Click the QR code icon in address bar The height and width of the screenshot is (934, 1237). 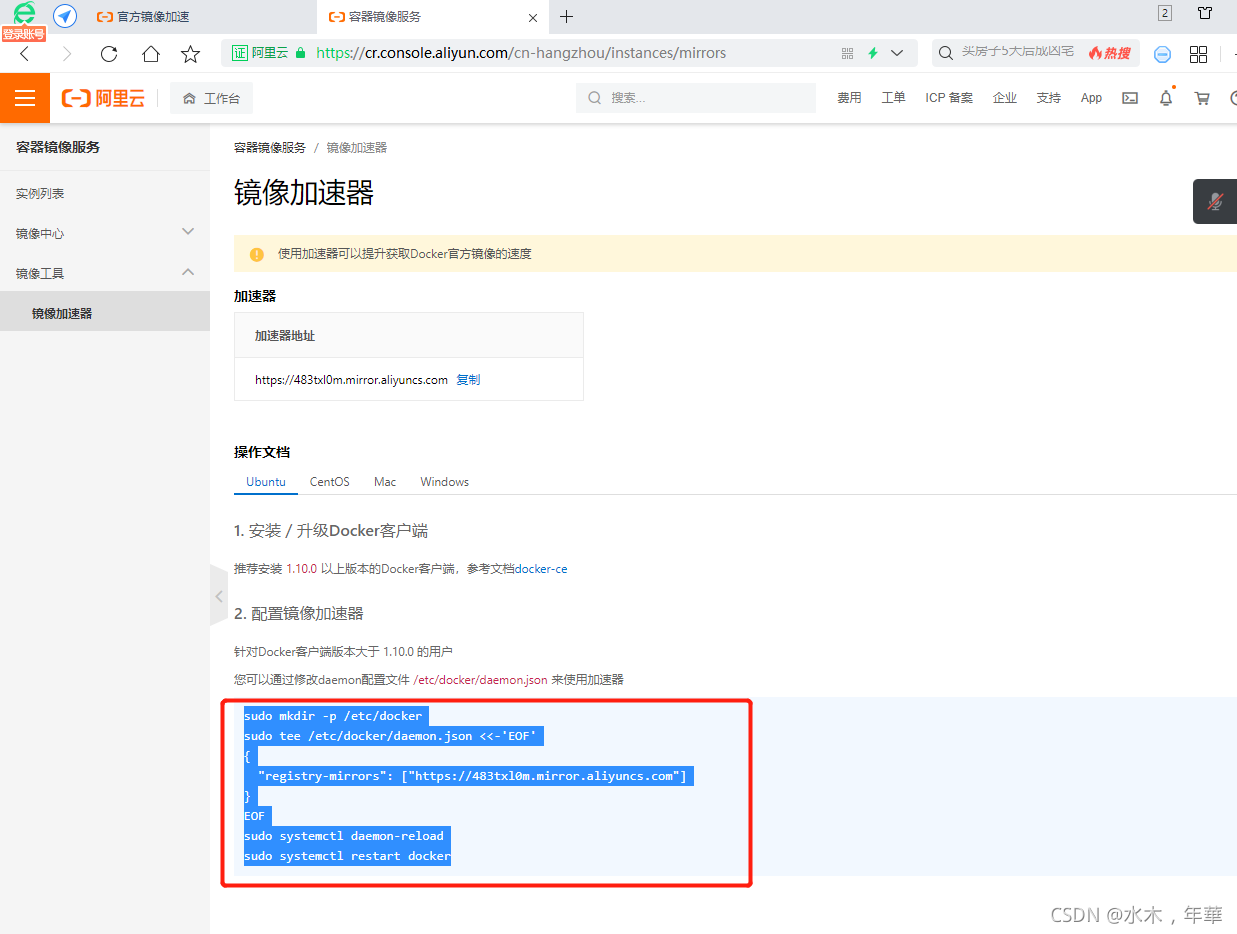pyautogui.click(x=847, y=53)
